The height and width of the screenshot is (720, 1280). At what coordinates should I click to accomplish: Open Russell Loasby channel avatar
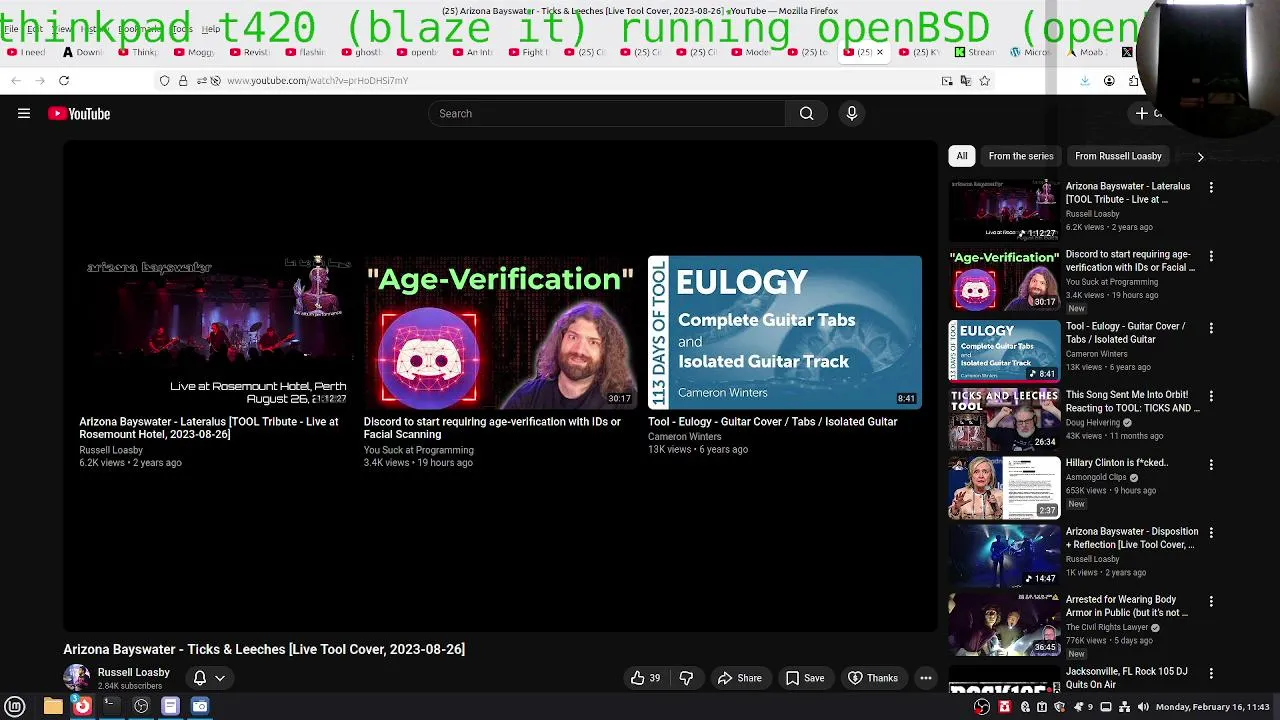point(76,678)
